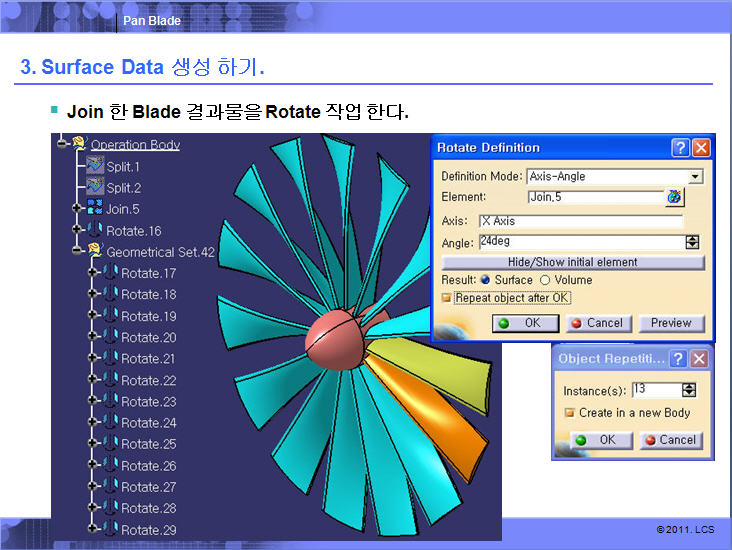This screenshot has height=550, width=732.
Task: Collapse the Geometrical Set.42 tree node
Action: [77, 251]
